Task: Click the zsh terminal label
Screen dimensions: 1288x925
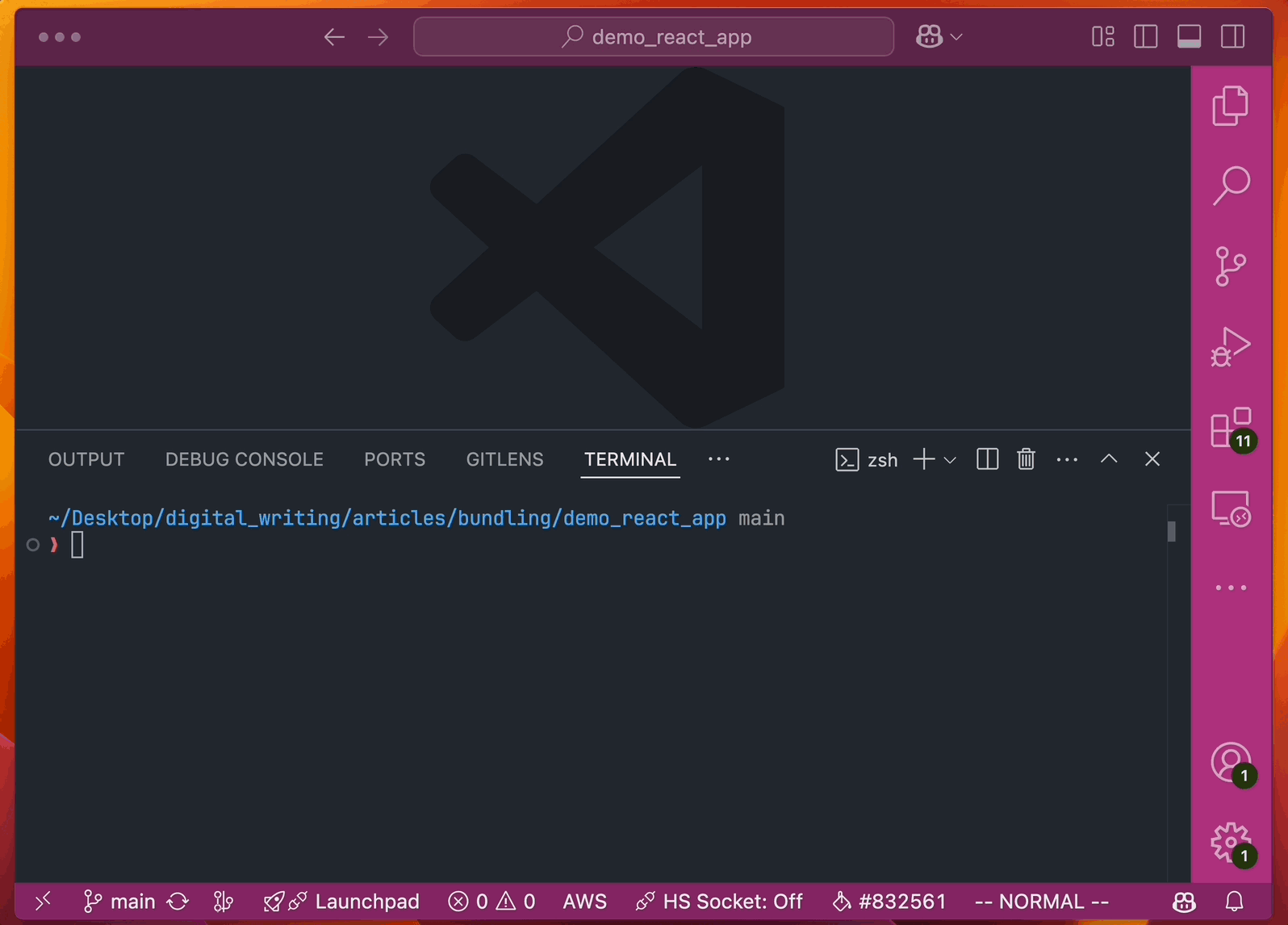Action: (x=867, y=459)
